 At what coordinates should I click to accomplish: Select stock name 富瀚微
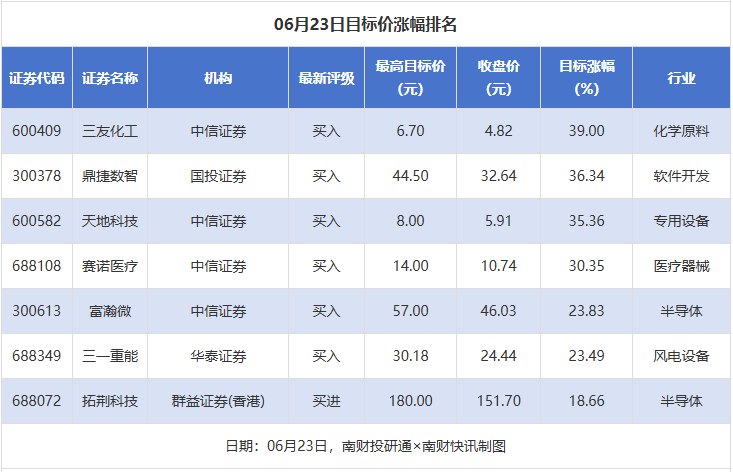click(110, 311)
